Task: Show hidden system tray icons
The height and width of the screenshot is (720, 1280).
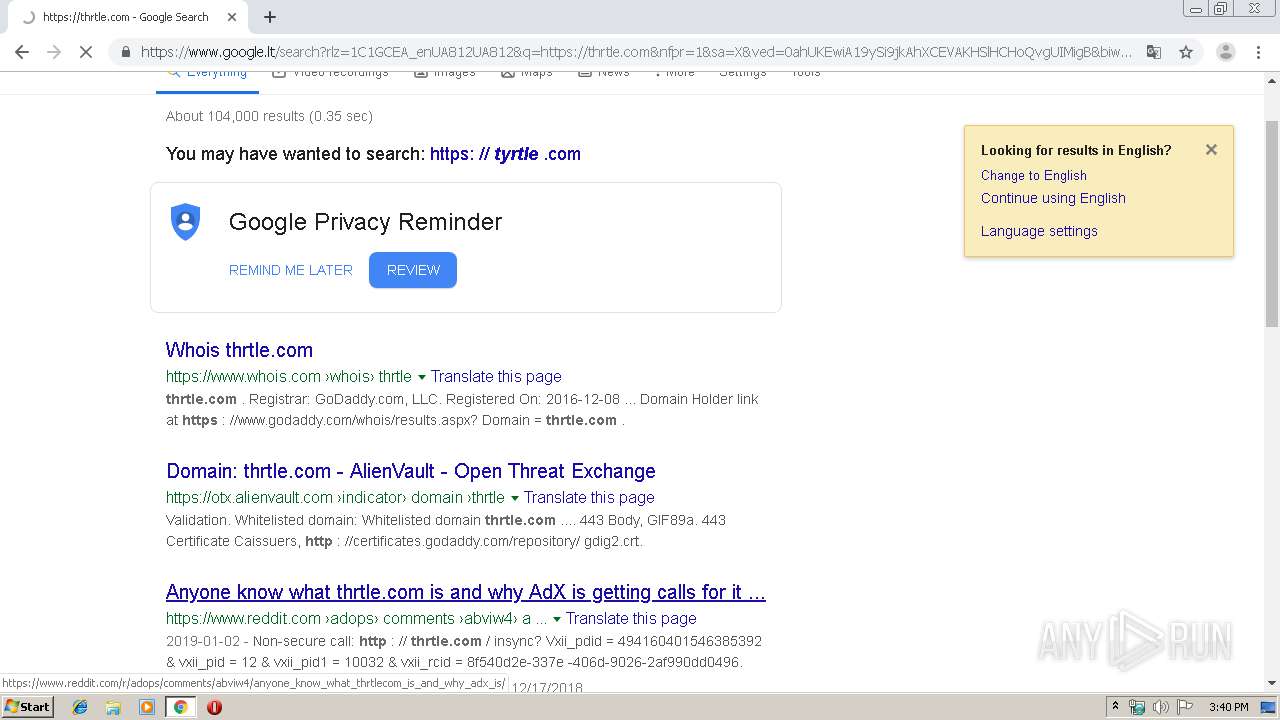Action: click(x=1115, y=707)
